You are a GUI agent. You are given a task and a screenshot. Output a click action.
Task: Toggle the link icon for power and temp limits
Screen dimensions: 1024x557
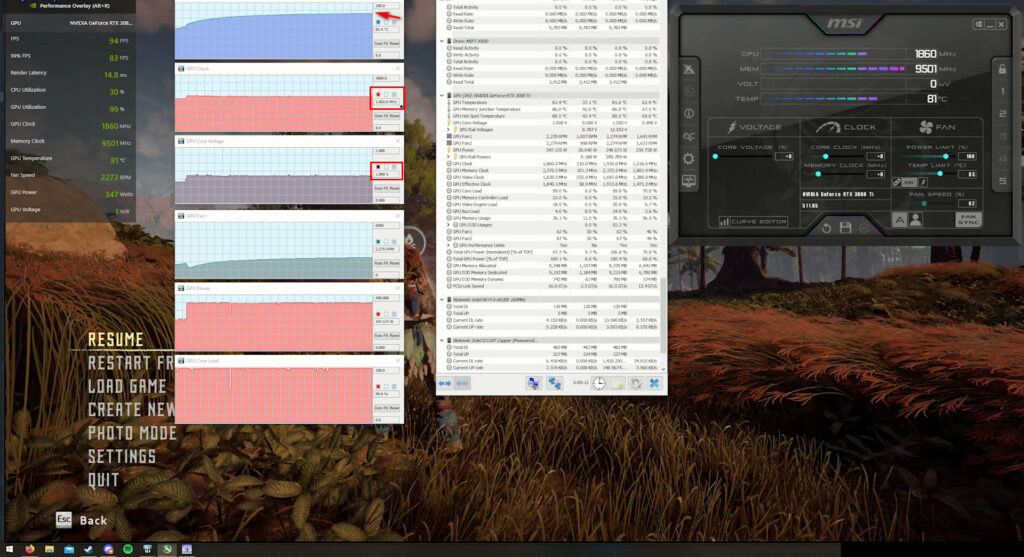[897, 182]
